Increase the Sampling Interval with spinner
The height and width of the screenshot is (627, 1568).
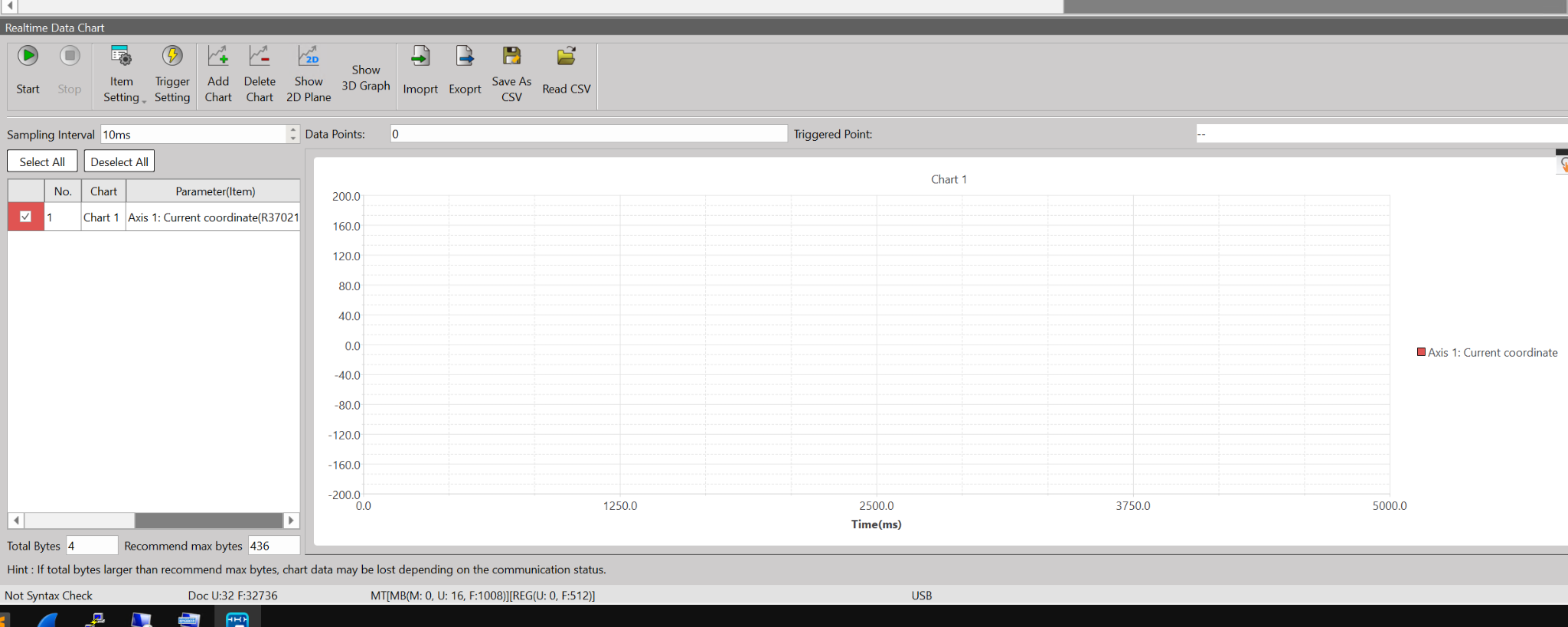click(293, 129)
